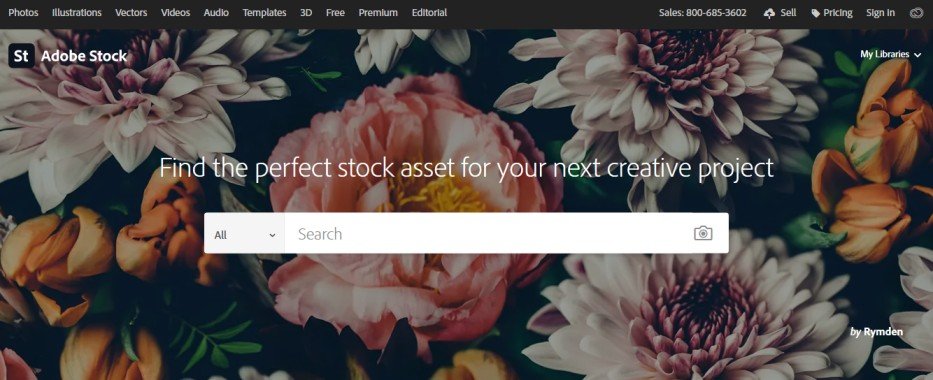This screenshot has width=933, height=380.
Task: Open the Free assets link
Action: [x=335, y=12]
